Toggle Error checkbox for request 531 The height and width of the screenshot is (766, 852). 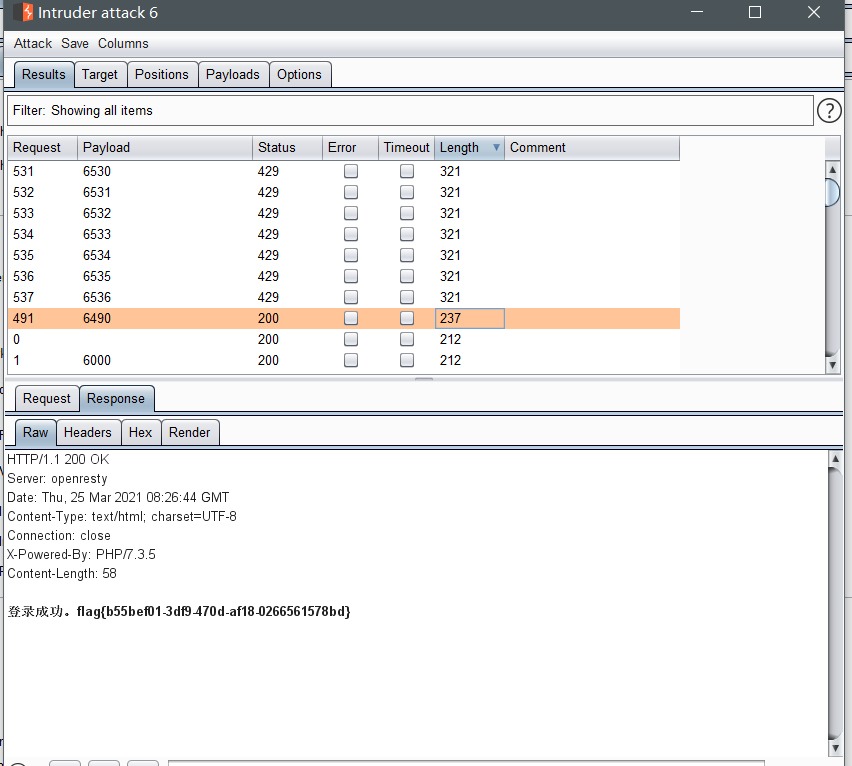(x=351, y=171)
